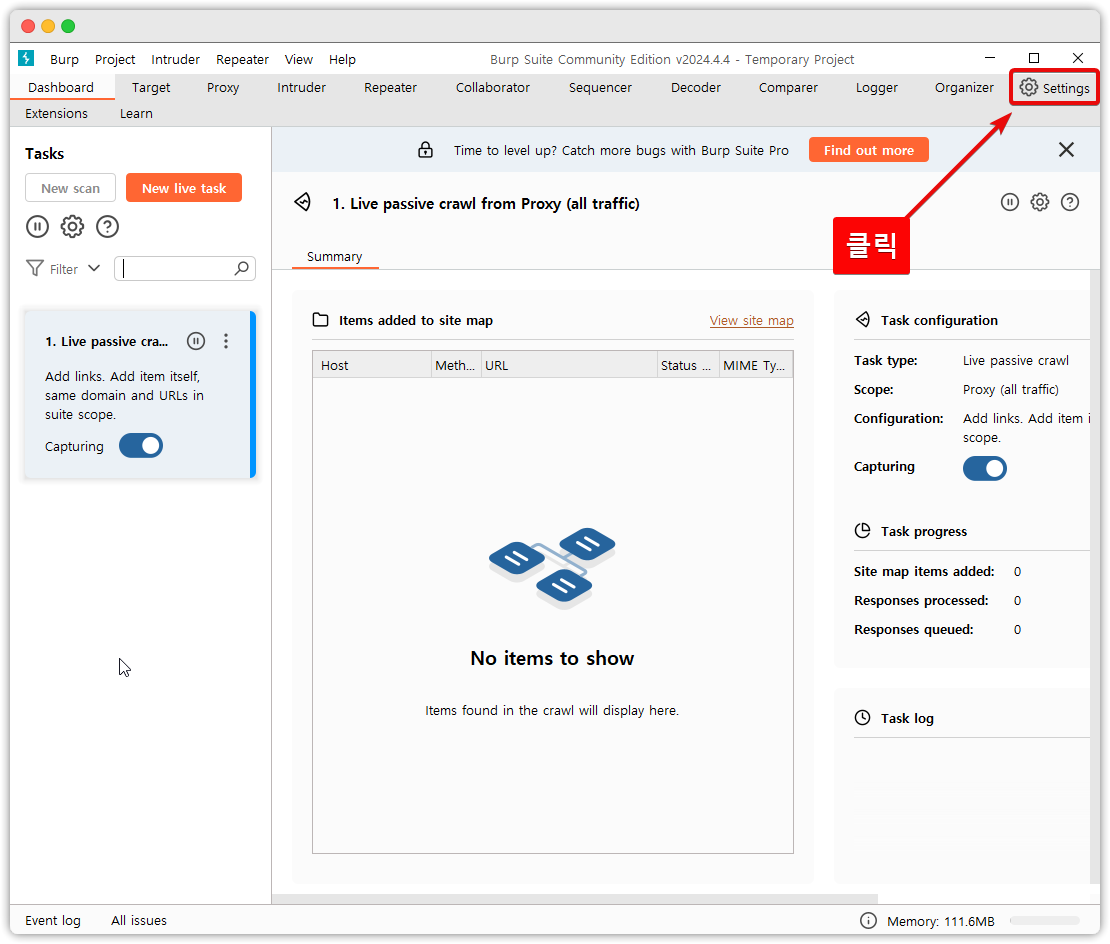1110x944 pixels.
Task: Select the Summary tab
Action: point(335,256)
